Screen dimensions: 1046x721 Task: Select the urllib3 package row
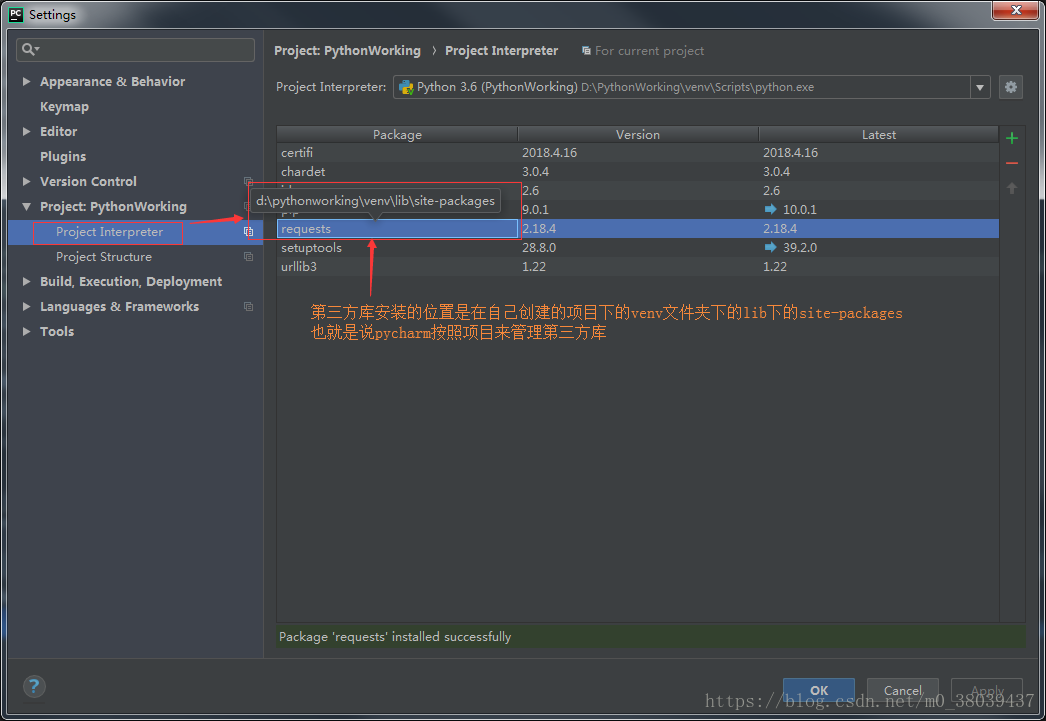(x=638, y=266)
